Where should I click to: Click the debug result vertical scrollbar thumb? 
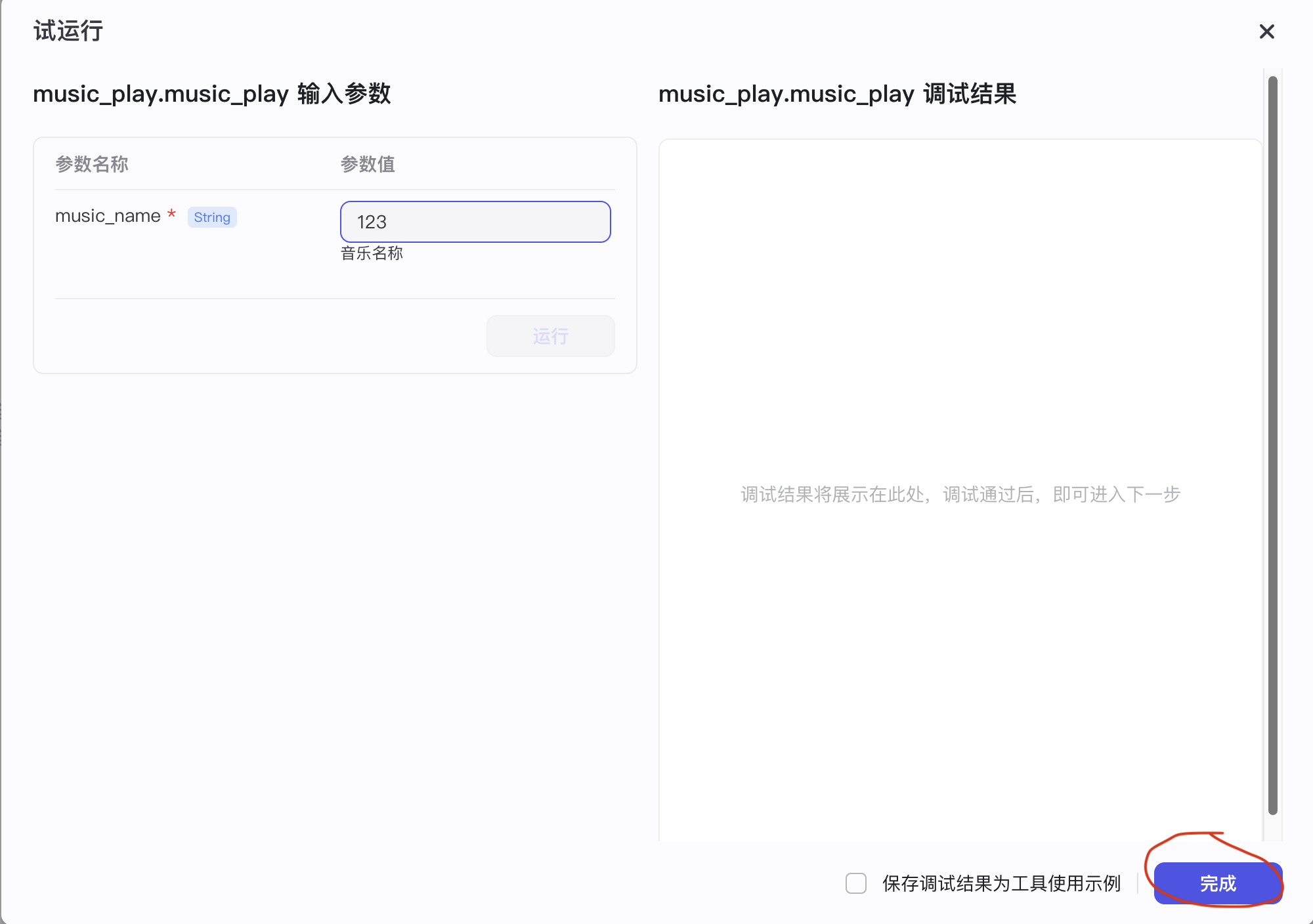1272,446
